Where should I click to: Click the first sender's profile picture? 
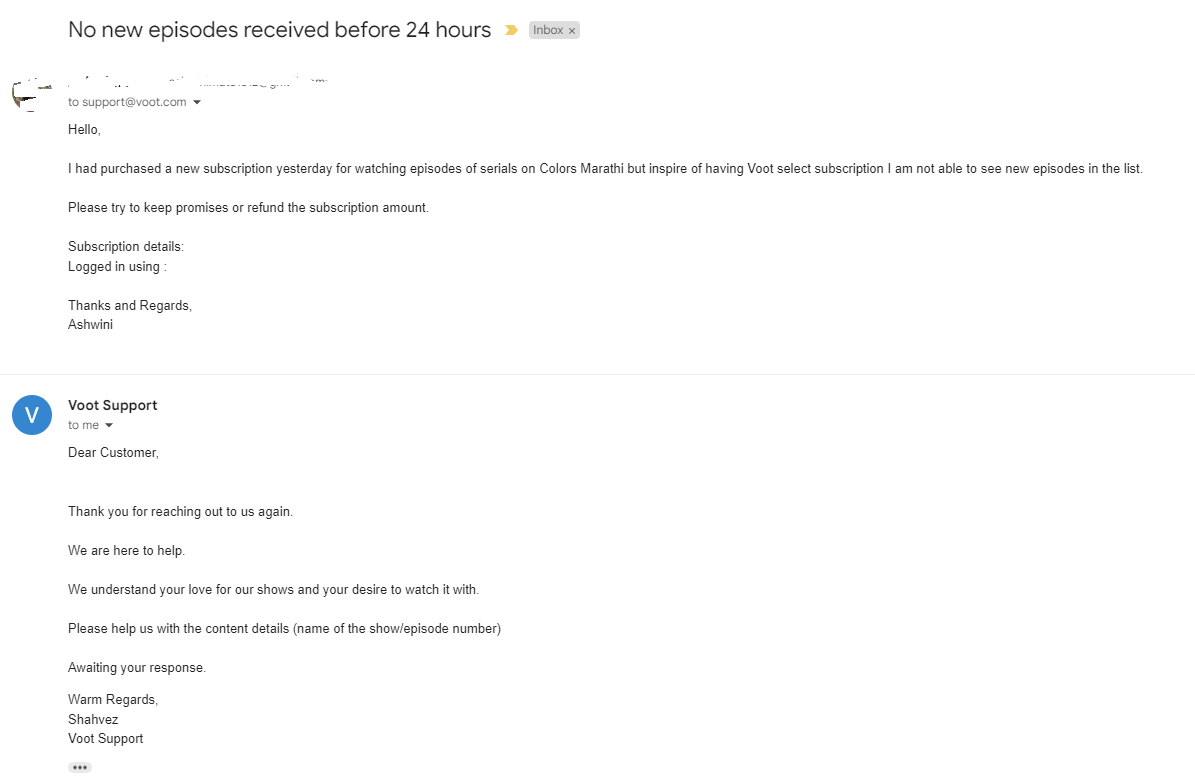click(31, 94)
